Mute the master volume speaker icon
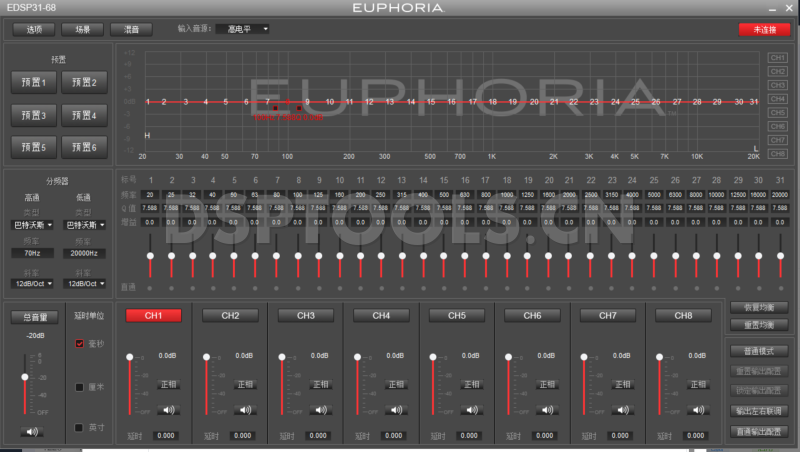The height and width of the screenshot is (452, 800). pos(34,431)
